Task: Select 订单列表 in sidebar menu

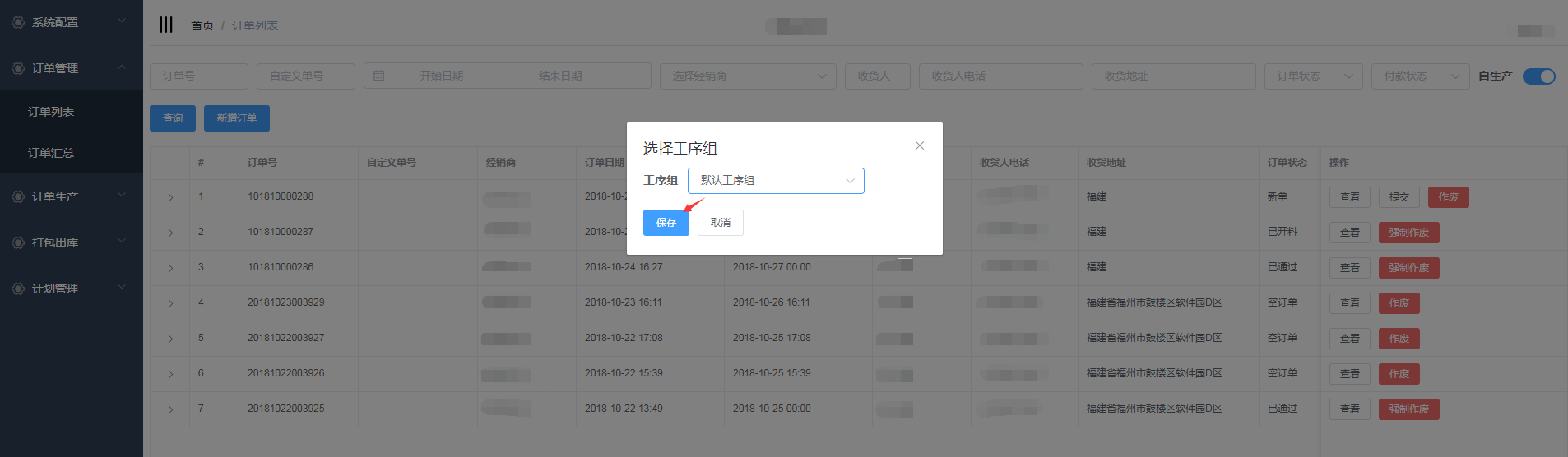Action: 51,112
